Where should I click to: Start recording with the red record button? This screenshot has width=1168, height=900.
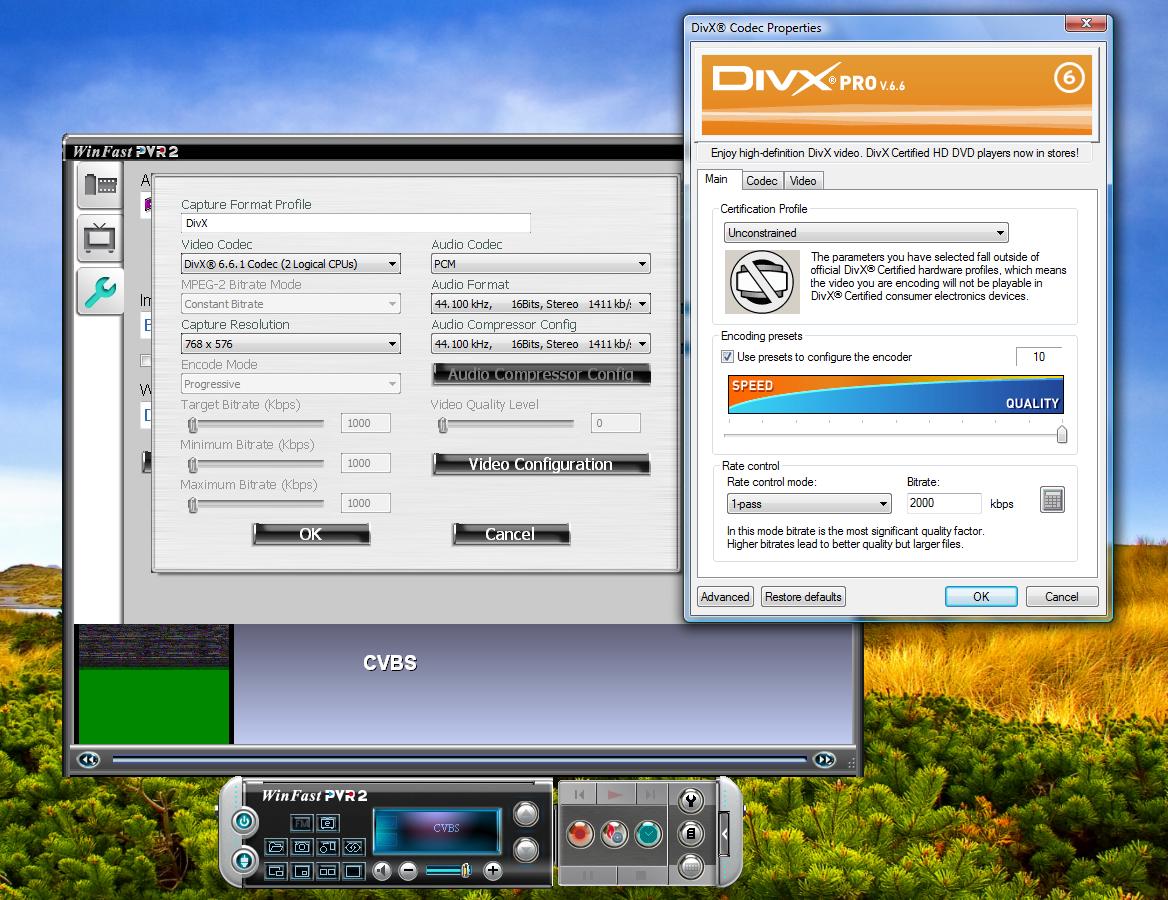pos(580,834)
